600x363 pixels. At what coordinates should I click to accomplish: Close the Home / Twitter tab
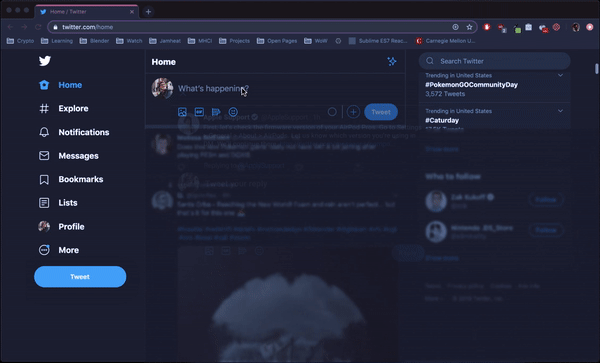(132, 12)
